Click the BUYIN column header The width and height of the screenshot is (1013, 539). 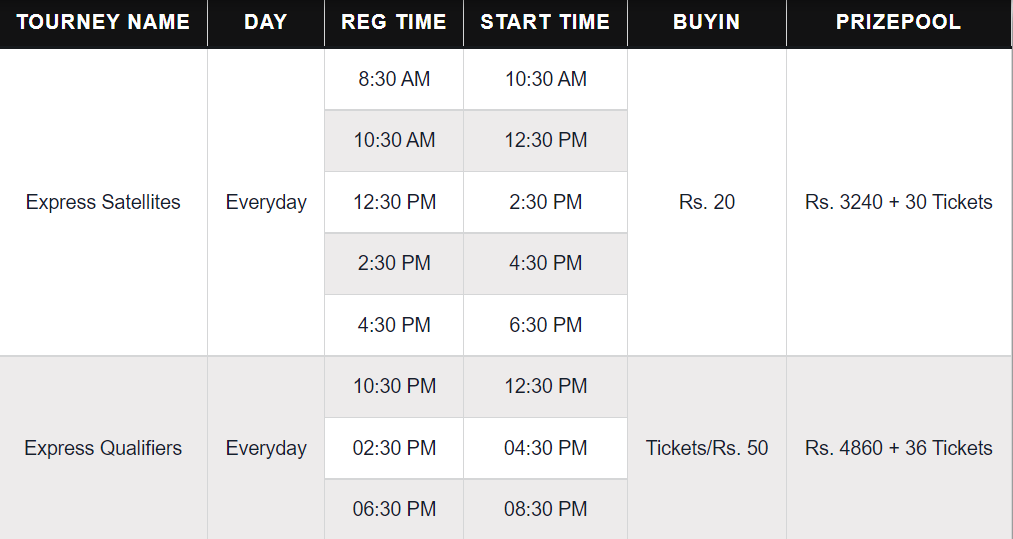[x=707, y=23]
